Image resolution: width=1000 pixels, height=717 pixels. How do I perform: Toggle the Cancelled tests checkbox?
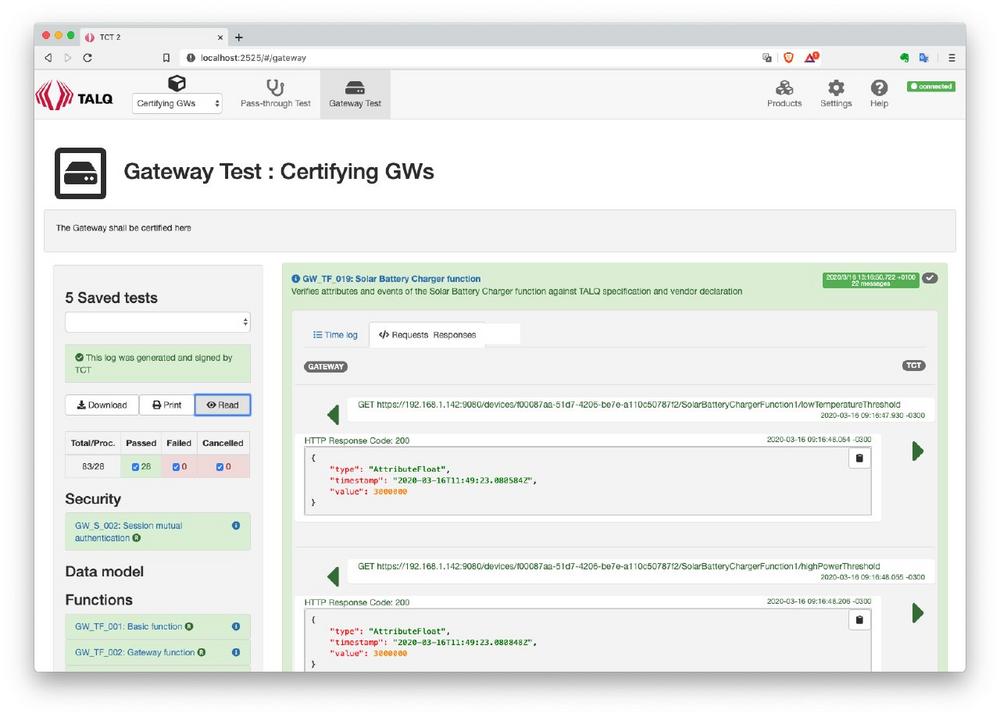(x=219, y=467)
